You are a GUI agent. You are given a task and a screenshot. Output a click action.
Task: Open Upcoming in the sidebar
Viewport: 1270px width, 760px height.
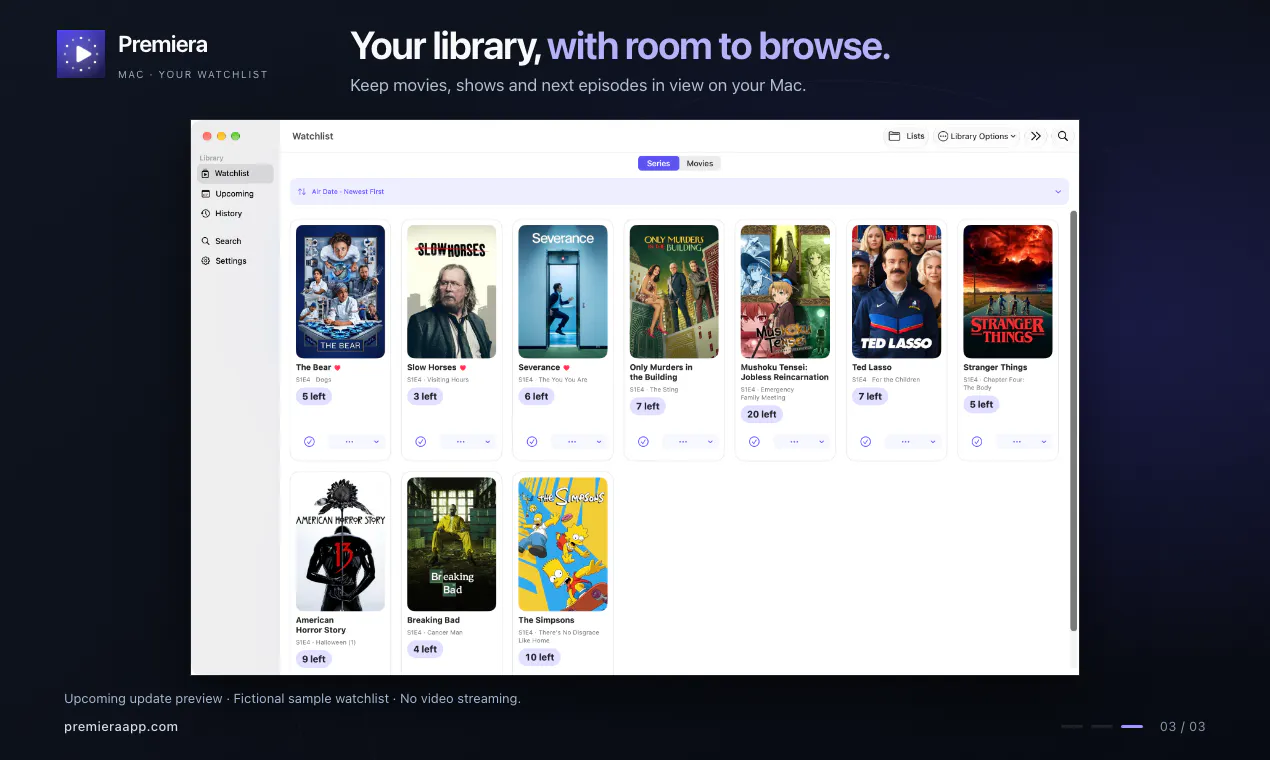tap(235, 194)
